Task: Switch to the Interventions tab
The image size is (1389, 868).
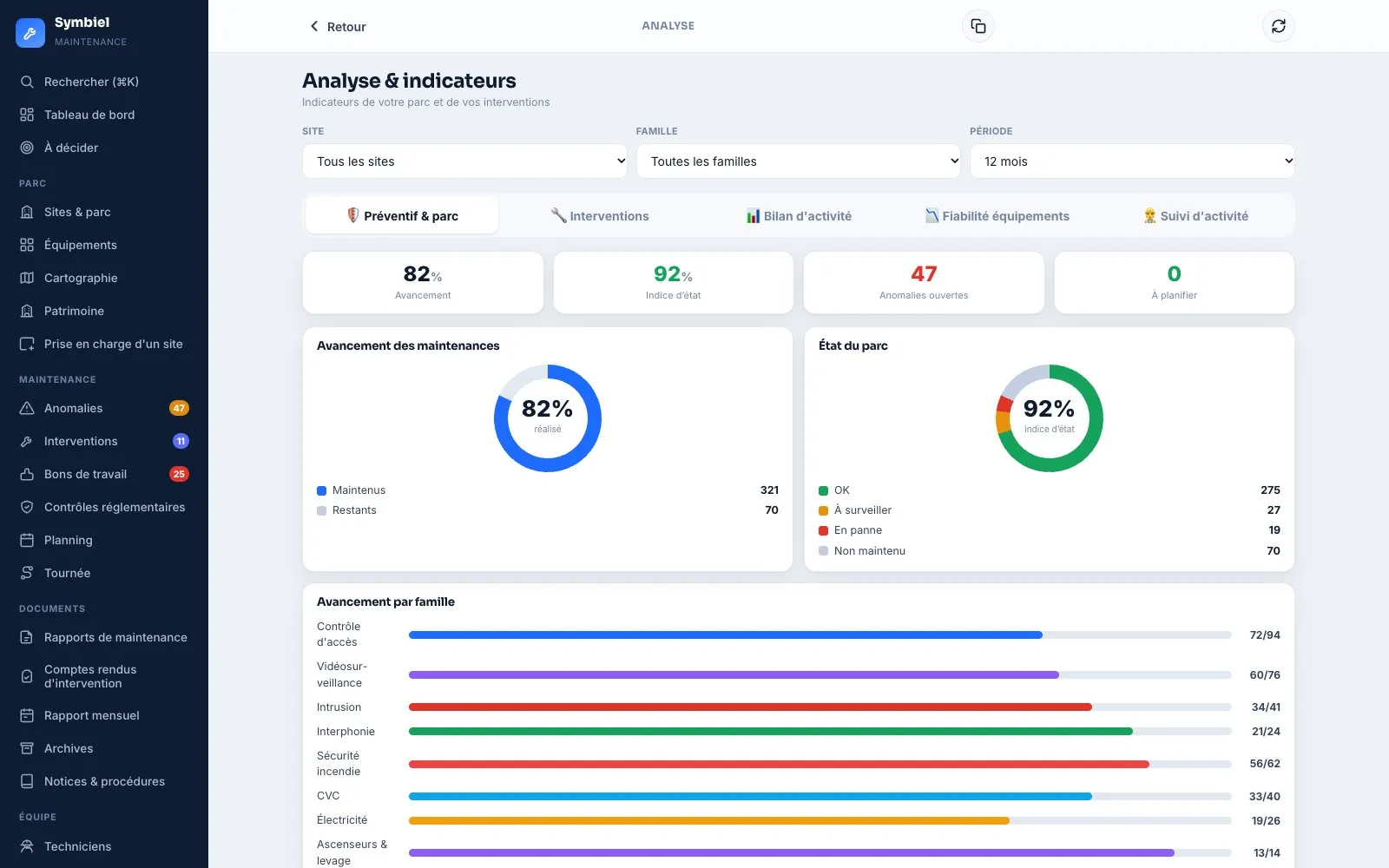Action: (600, 215)
